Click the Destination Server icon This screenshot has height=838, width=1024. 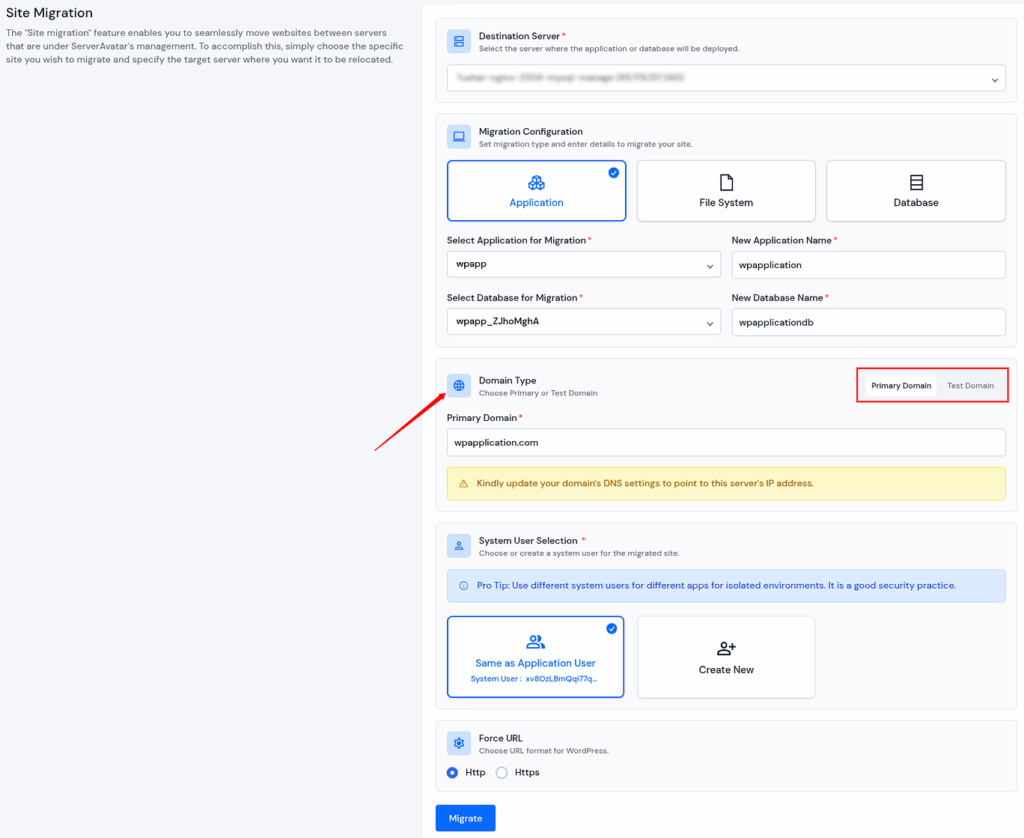click(x=459, y=41)
